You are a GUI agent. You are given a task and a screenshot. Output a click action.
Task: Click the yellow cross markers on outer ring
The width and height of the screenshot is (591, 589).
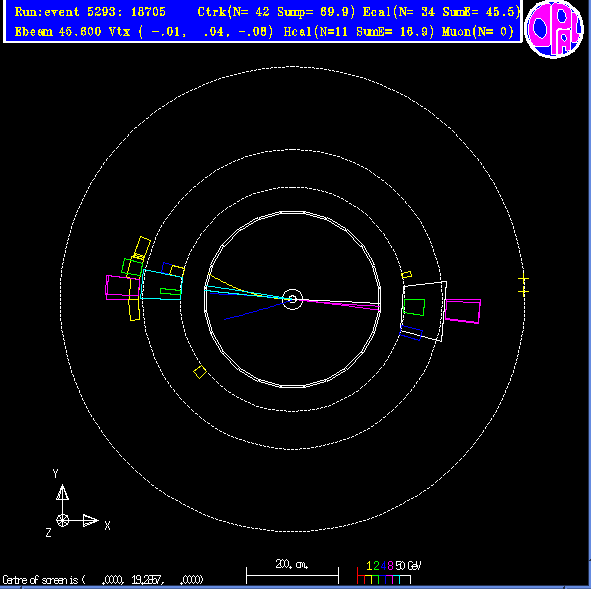pyautogui.click(x=523, y=285)
